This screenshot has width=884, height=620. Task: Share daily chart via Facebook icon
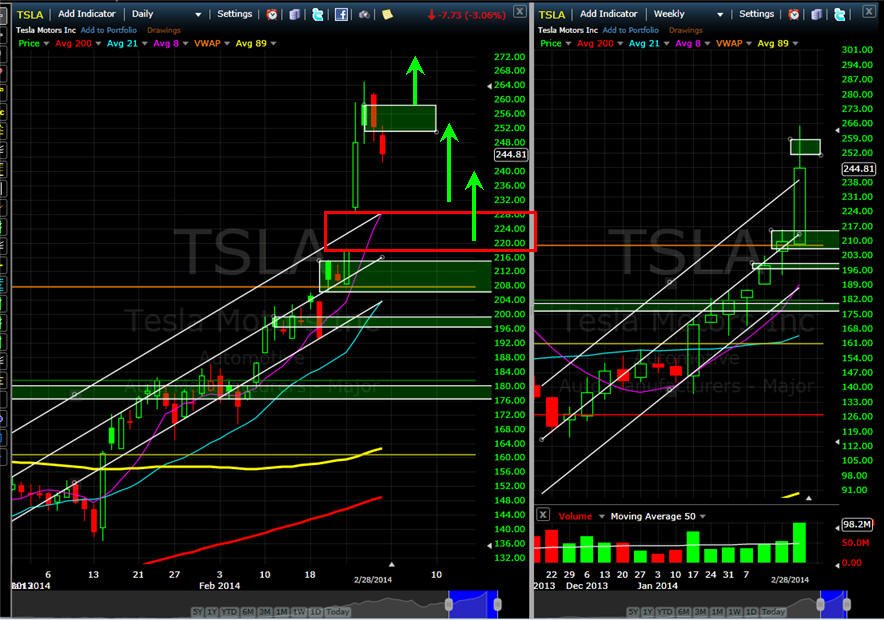341,14
